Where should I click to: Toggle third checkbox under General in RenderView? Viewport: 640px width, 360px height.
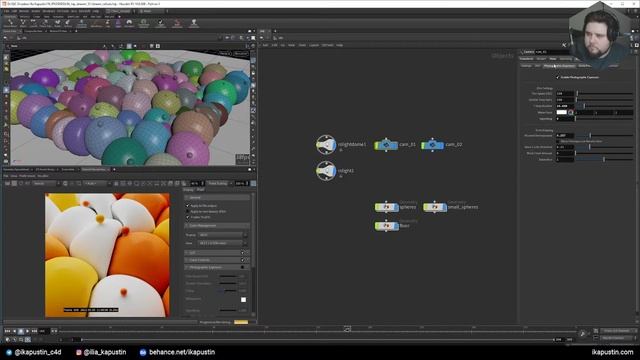(188, 217)
